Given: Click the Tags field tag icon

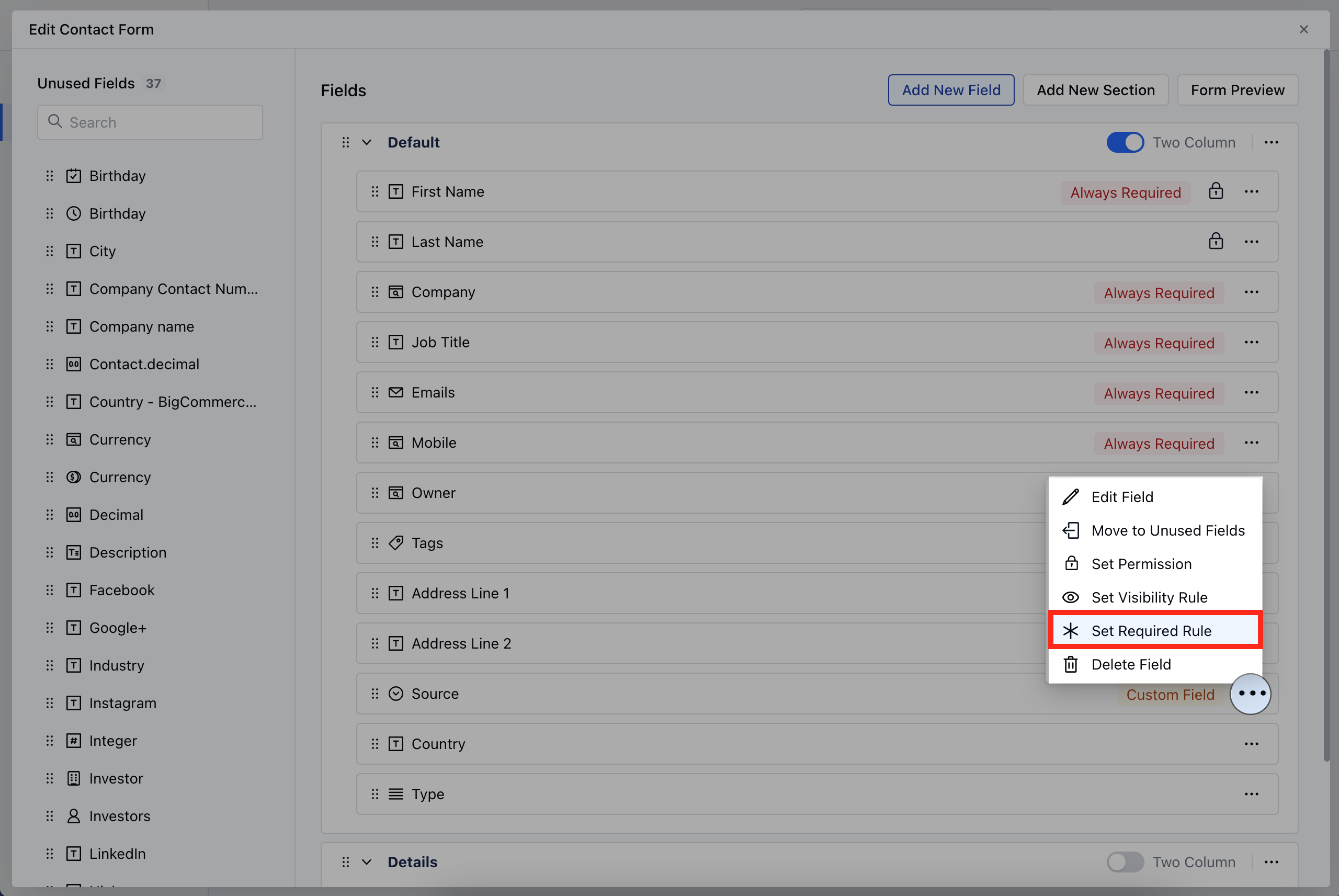Looking at the screenshot, I should 396,543.
